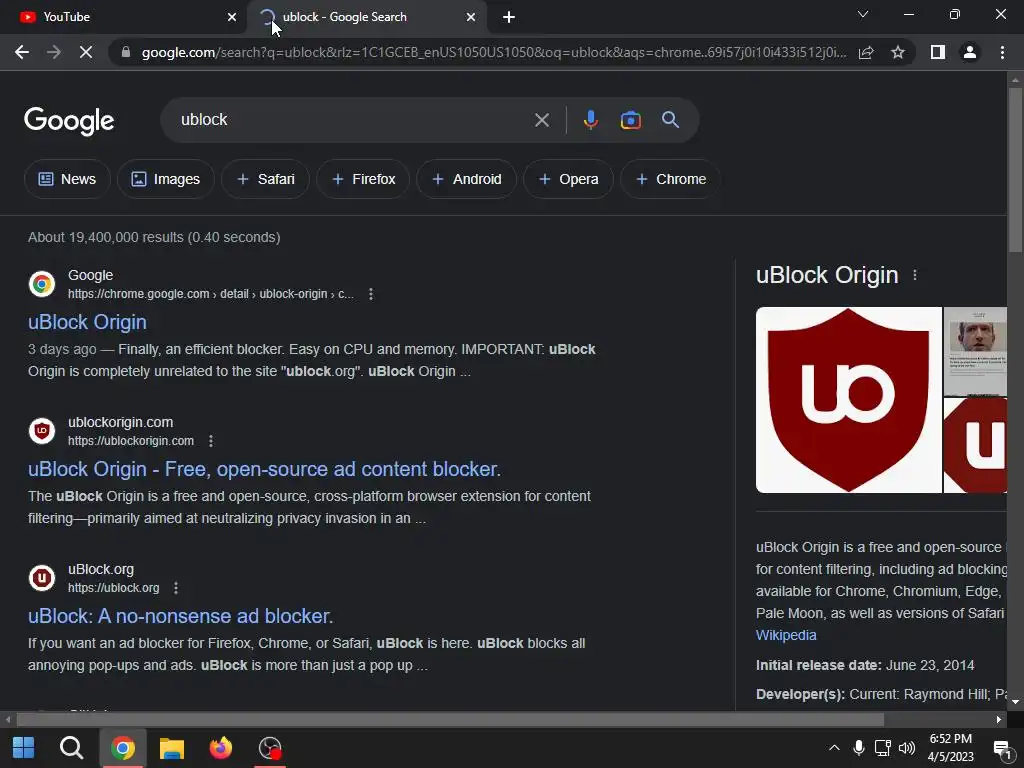Go back using the browser back arrow
The height and width of the screenshot is (768, 1024).
tap(22, 52)
